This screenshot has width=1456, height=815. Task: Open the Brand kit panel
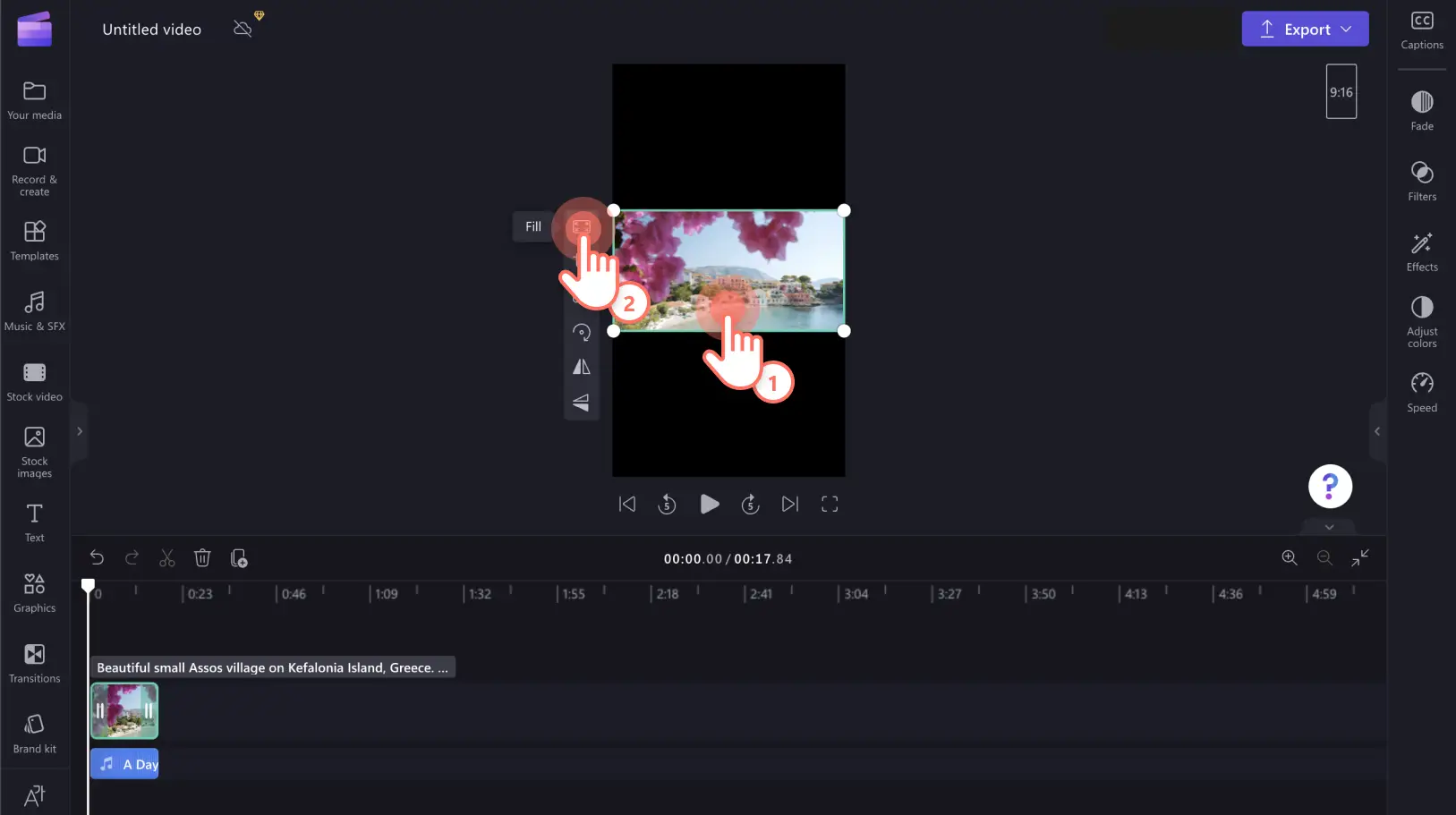[34, 734]
